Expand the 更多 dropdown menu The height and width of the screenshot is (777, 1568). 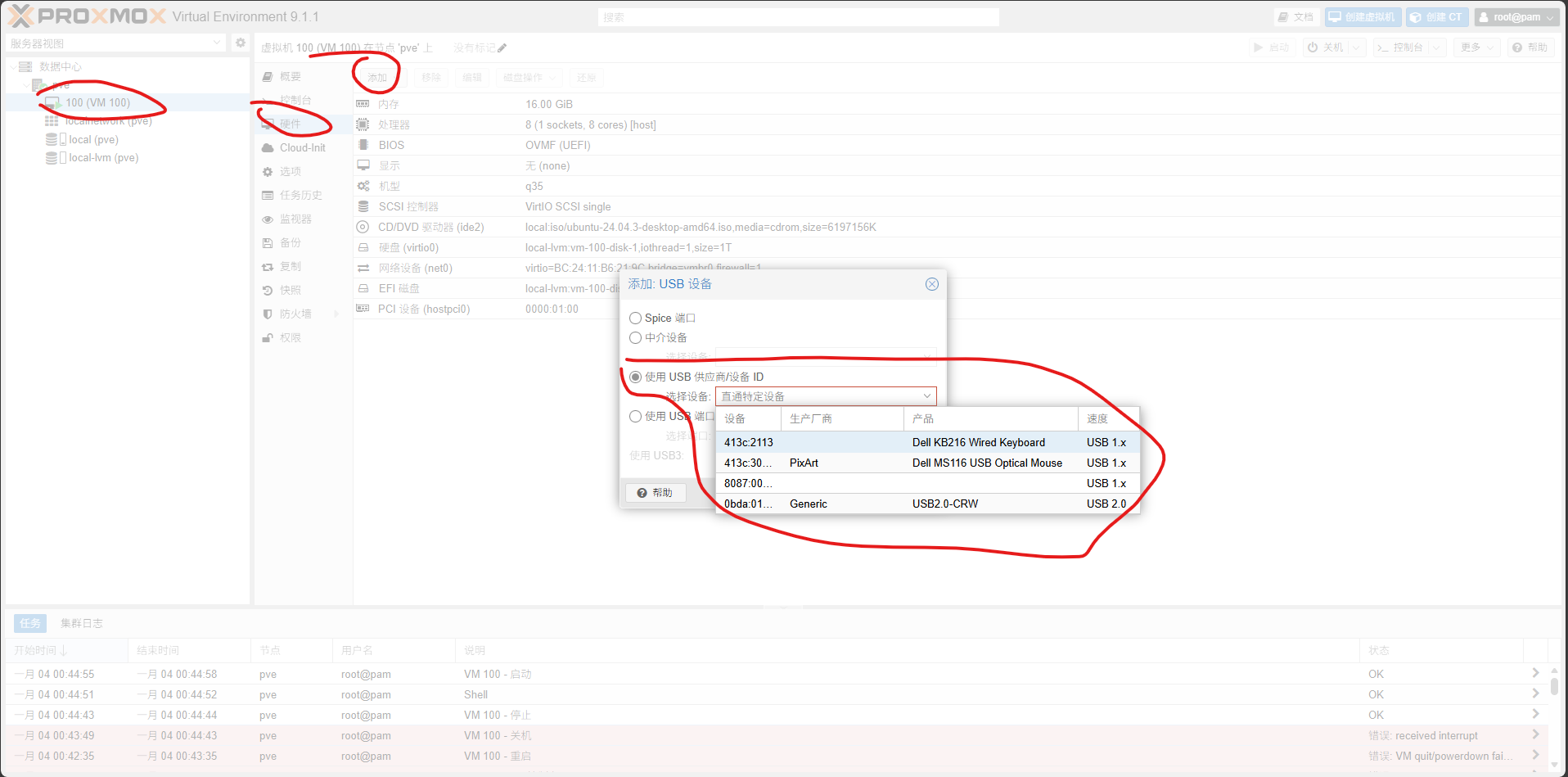pos(1477,47)
